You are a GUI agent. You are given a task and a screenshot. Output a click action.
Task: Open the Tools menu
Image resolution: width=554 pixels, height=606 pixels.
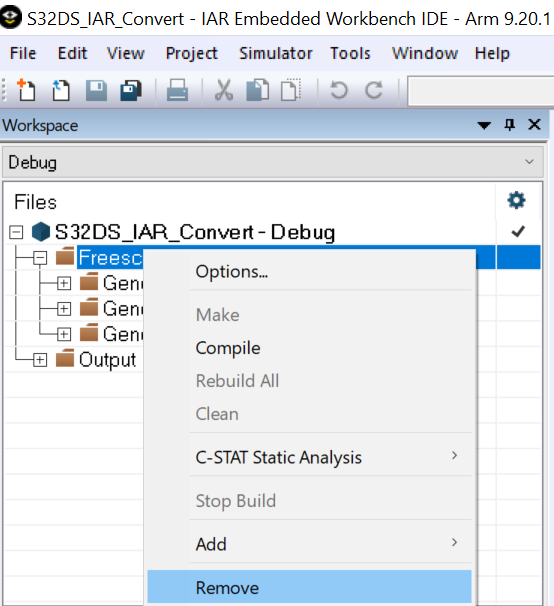350,53
